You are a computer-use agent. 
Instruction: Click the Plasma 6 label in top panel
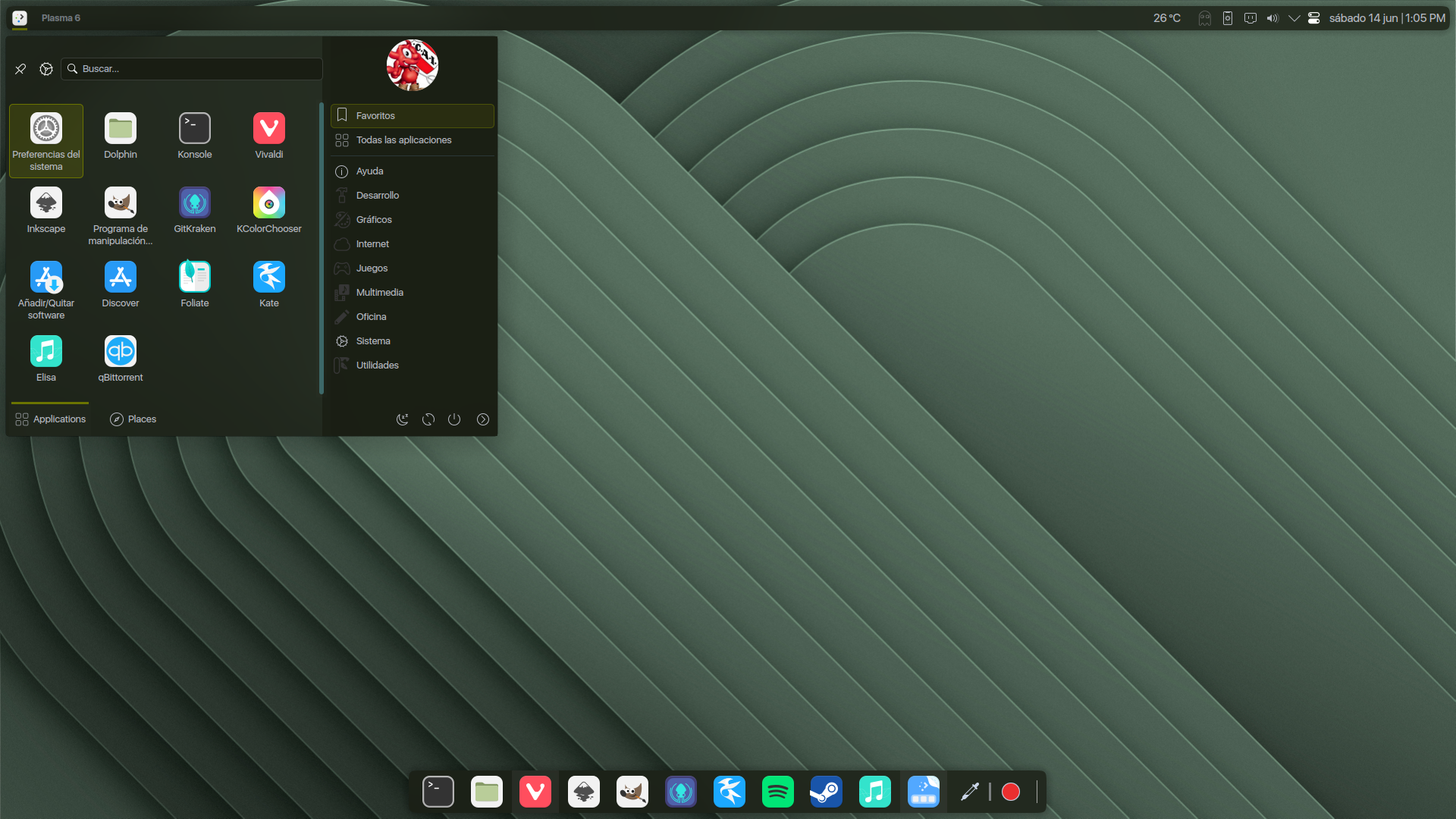pos(61,18)
